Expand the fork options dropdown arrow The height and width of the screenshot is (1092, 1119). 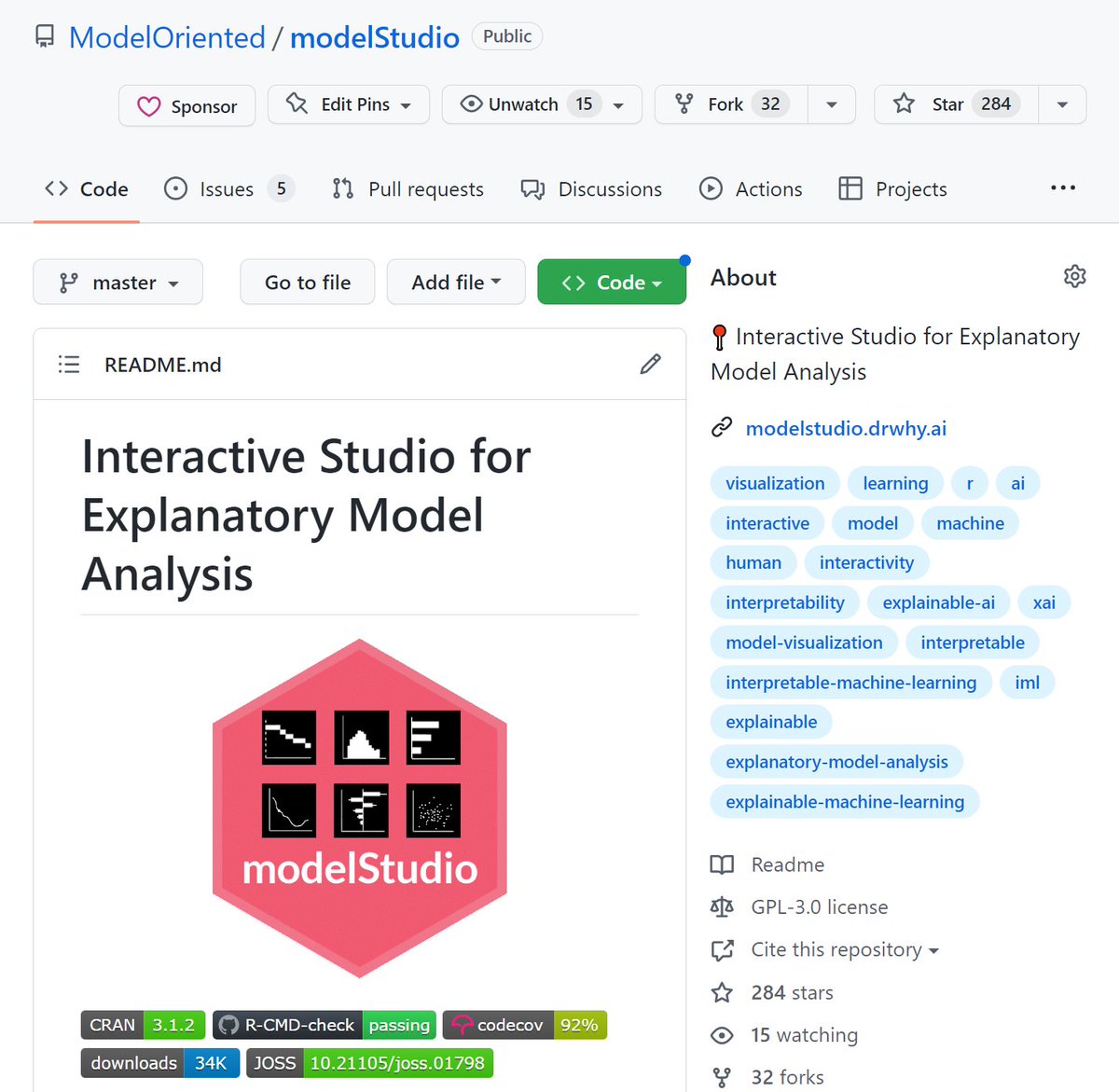(832, 104)
